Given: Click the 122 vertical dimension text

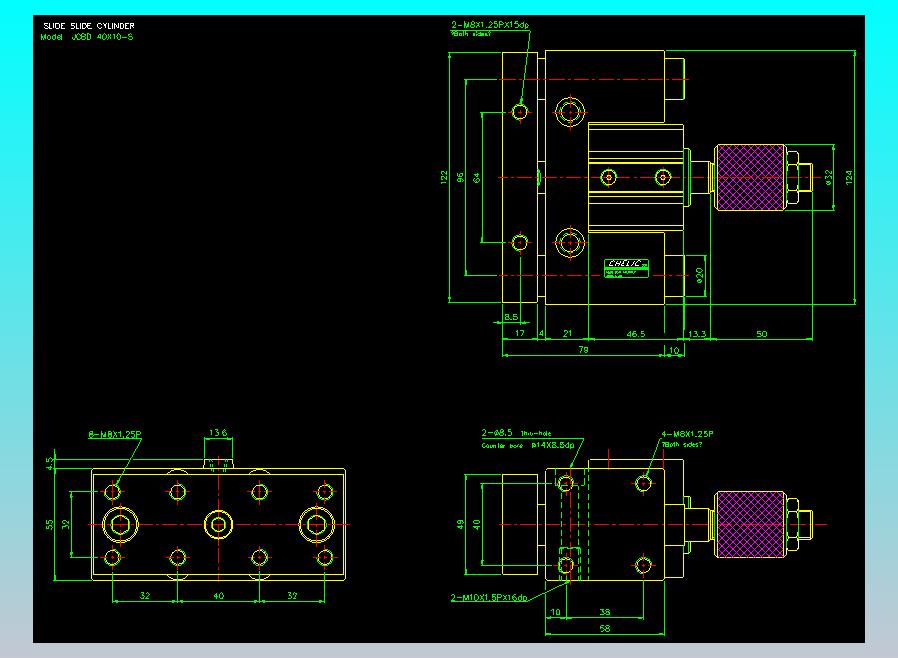Looking at the screenshot, I should [x=444, y=176].
